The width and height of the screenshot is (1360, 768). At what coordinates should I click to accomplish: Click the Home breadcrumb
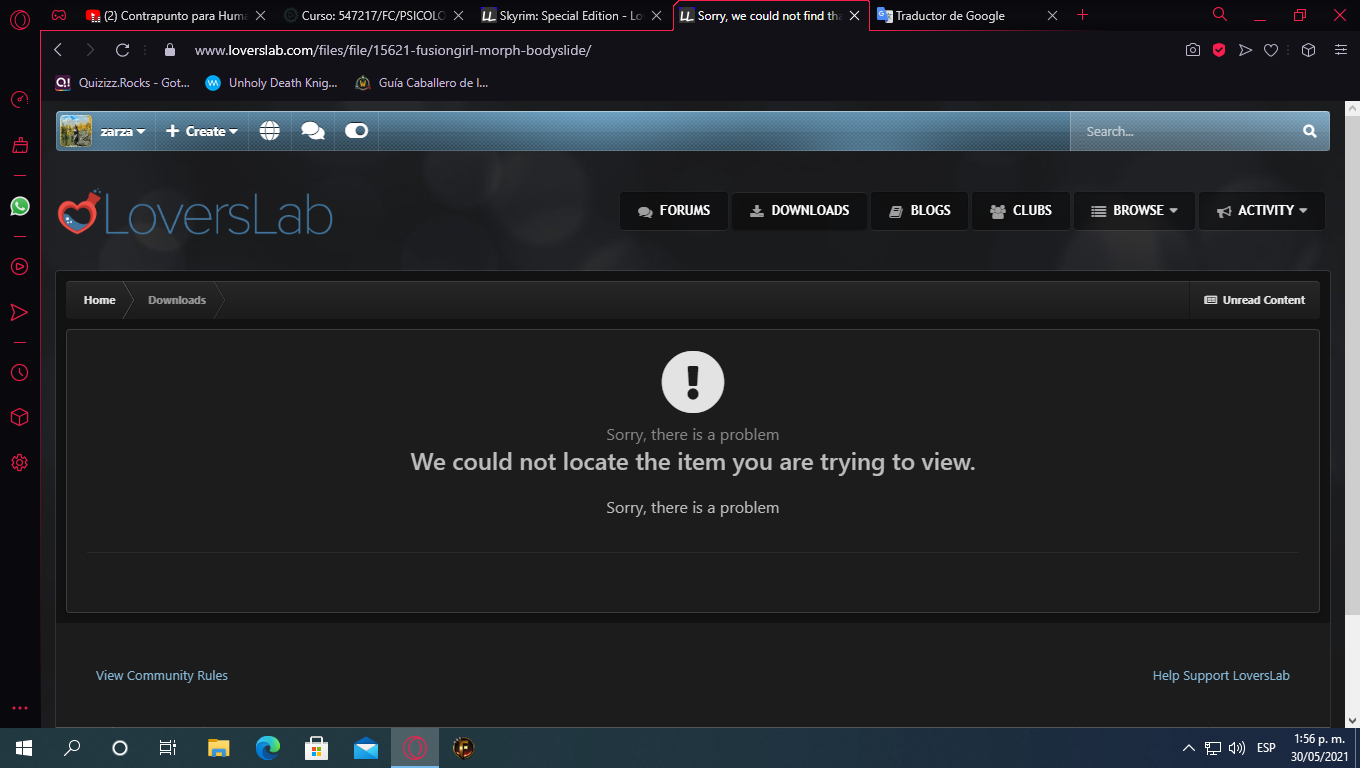[99, 300]
